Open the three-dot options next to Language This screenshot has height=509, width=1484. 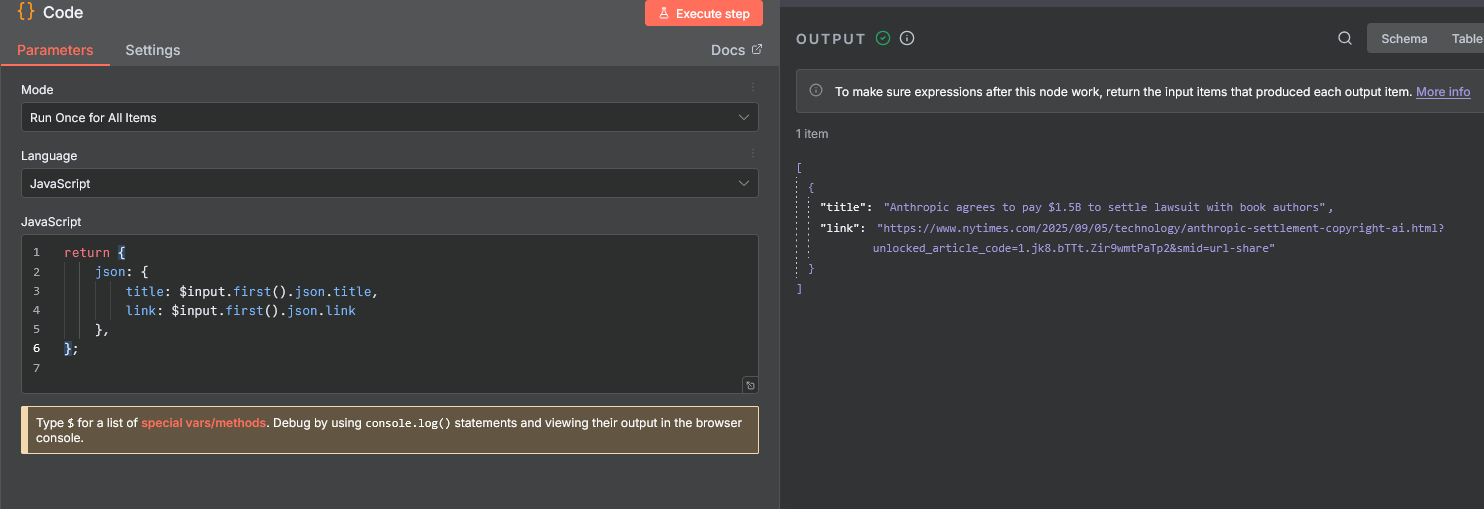pos(753,154)
